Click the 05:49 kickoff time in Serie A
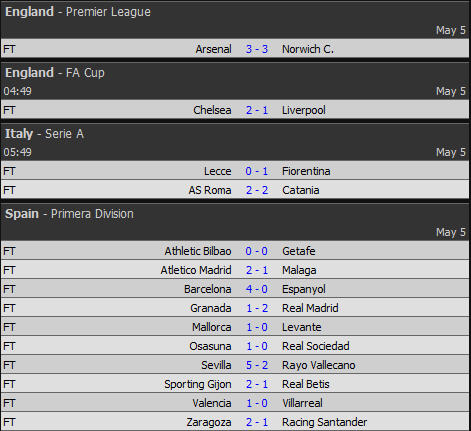 pyautogui.click(x=18, y=152)
